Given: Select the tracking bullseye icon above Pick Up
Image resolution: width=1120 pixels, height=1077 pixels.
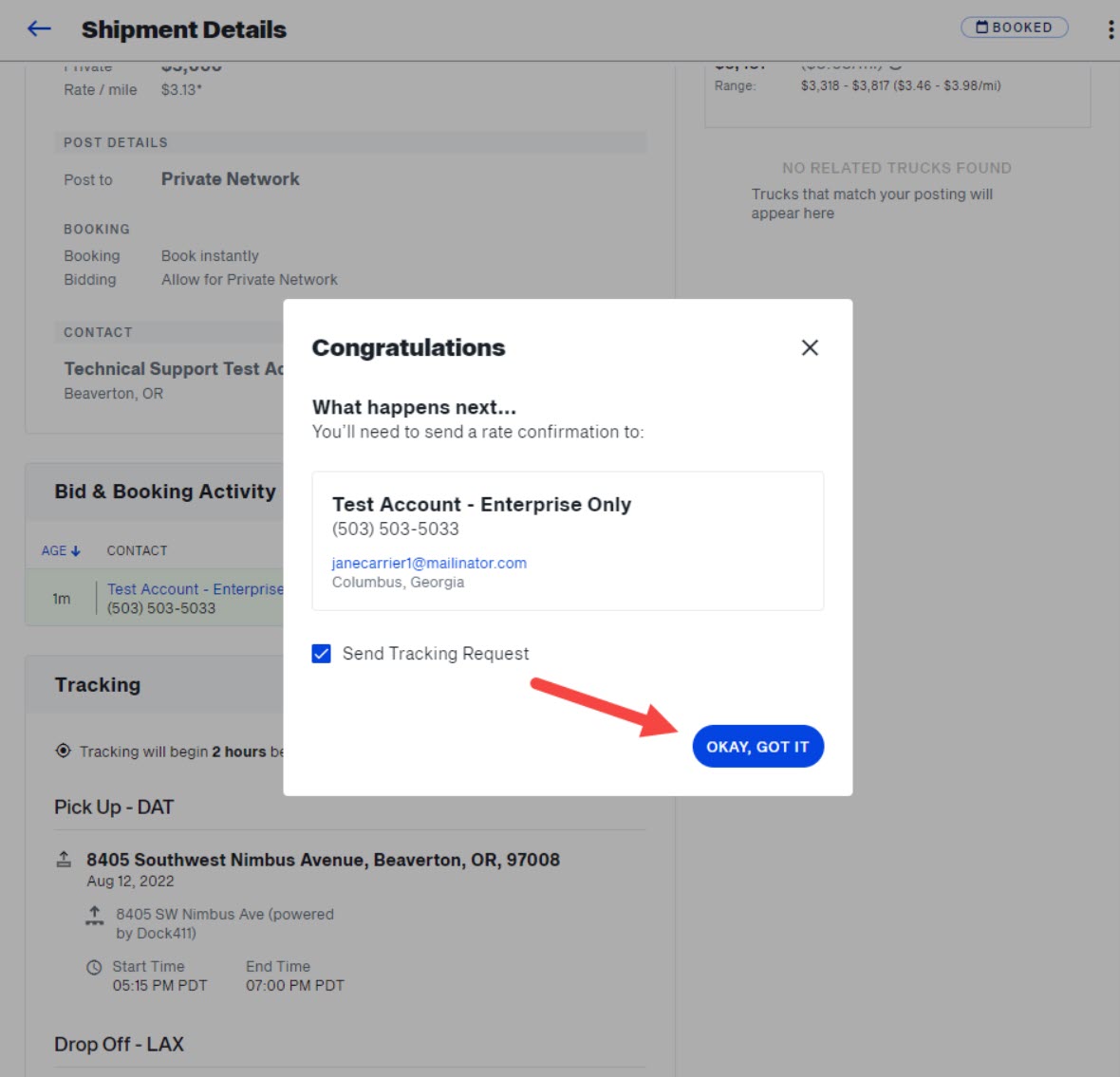Looking at the screenshot, I should pos(63,751).
